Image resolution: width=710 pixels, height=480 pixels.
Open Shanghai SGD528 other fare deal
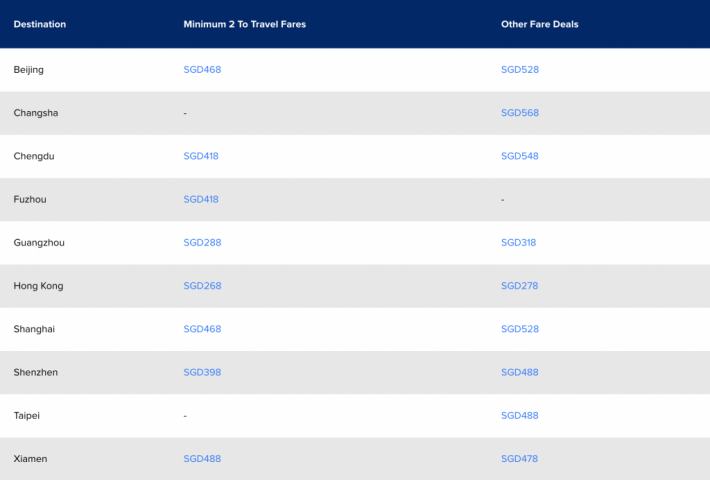coord(519,329)
